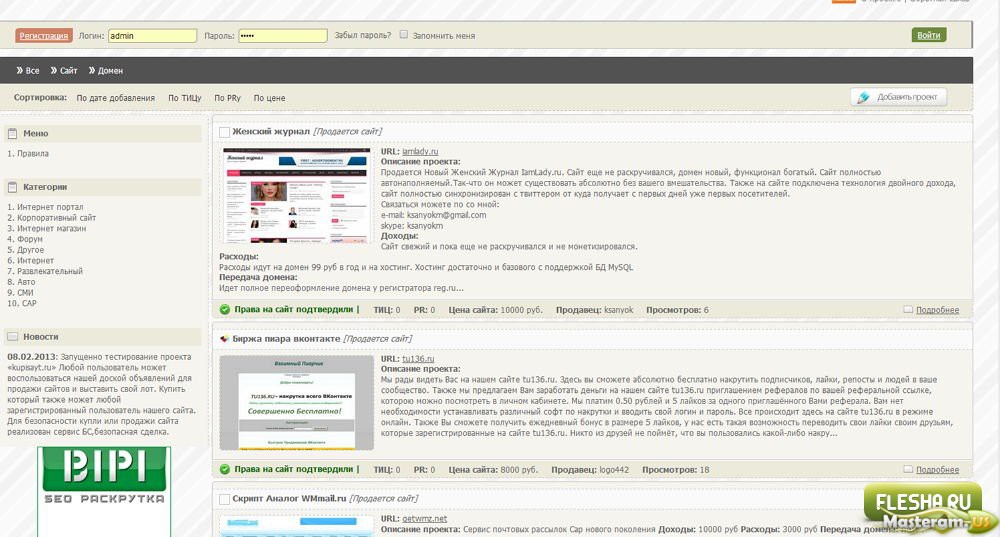The height and width of the screenshot is (537, 1000).
Task: Click the price 10000 руб. value
Action: 521,310
